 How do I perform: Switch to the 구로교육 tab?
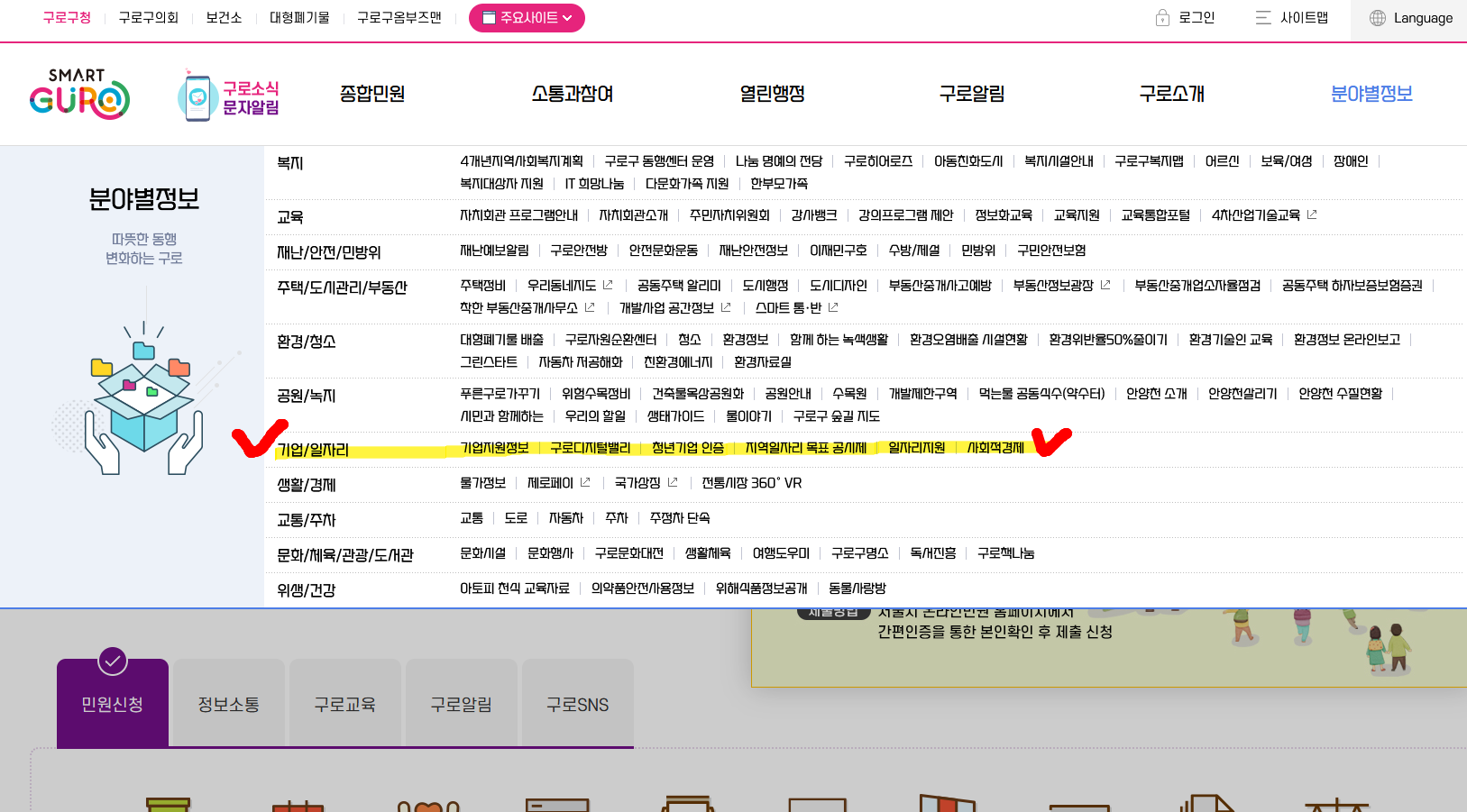point(345,704)
